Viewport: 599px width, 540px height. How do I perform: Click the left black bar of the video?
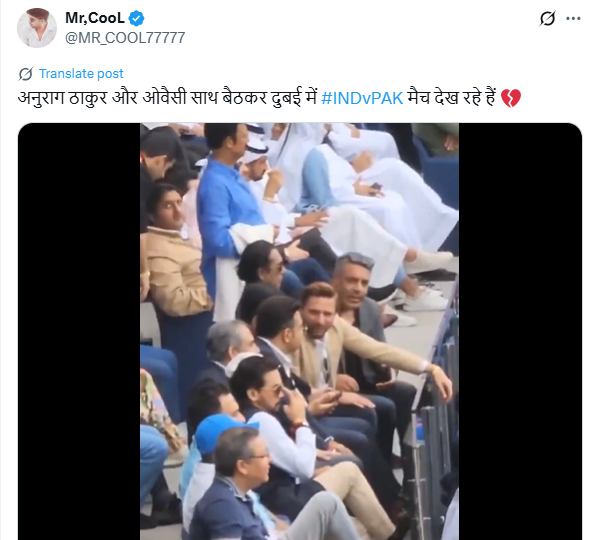click(x=79, y=331)
